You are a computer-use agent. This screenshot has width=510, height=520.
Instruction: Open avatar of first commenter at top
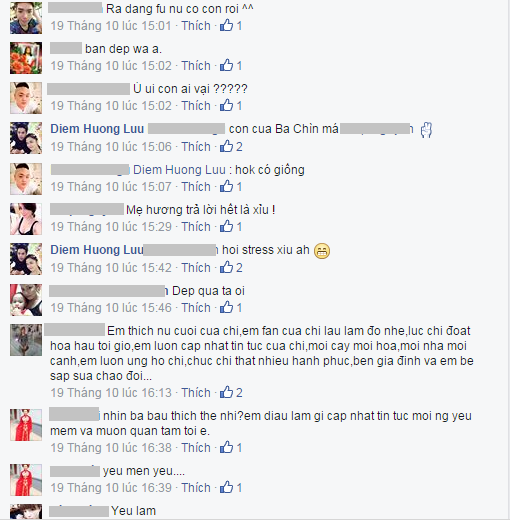coord(26,18)
